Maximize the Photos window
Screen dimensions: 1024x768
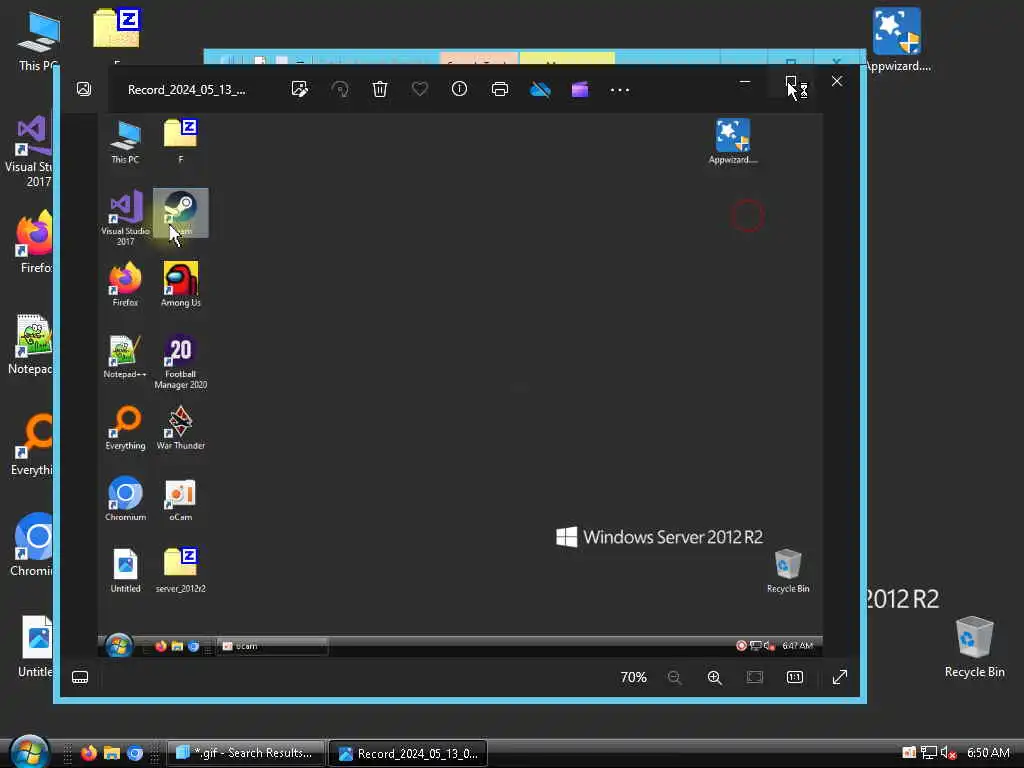791,82
